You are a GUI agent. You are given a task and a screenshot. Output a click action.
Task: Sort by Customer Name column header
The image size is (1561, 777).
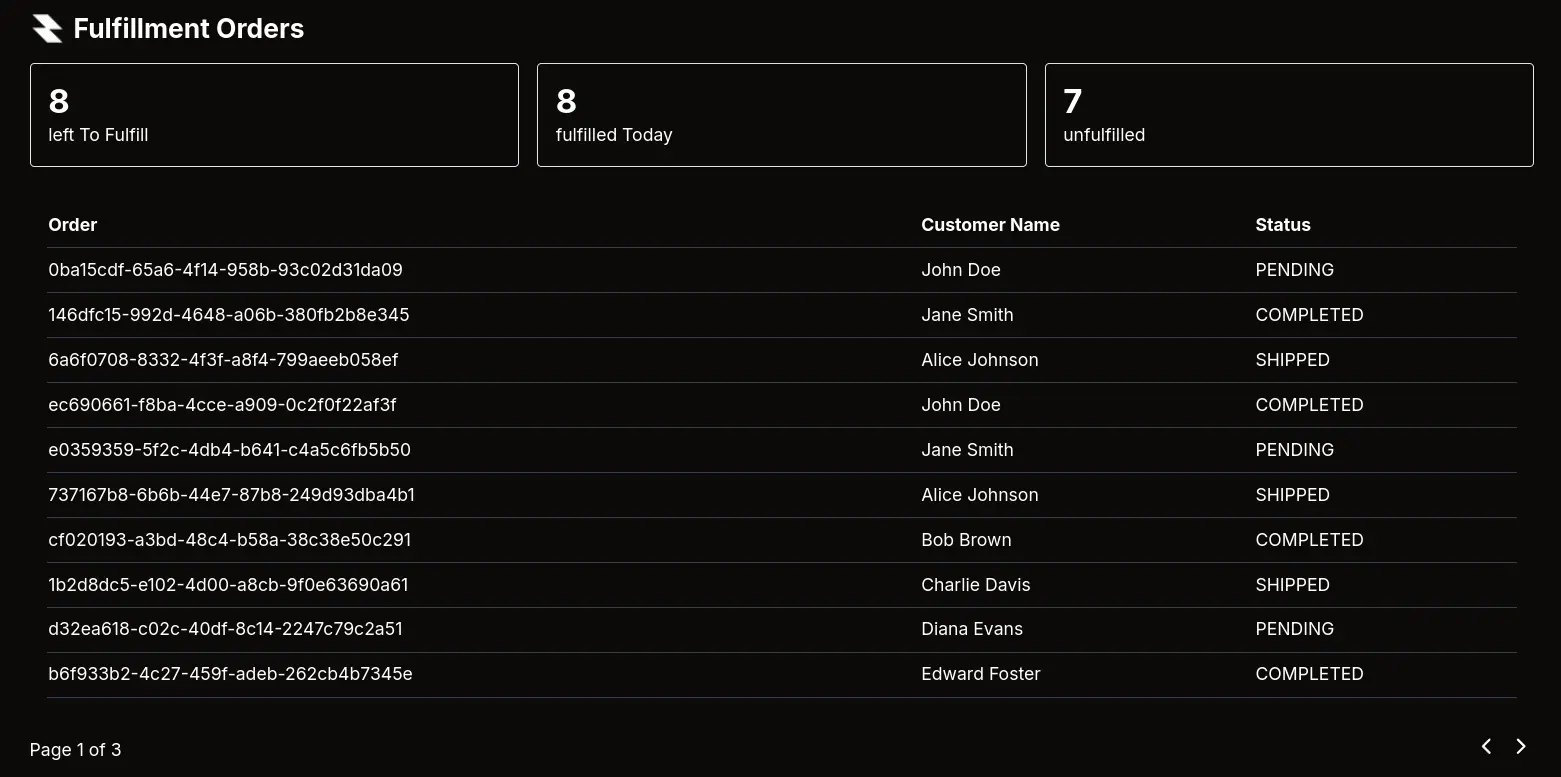click(x=990, y=225)
